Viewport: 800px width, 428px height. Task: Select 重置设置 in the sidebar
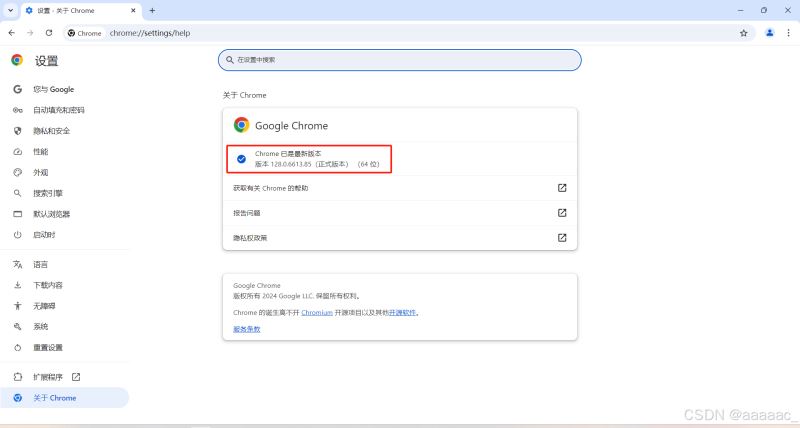tap(47, 347)
